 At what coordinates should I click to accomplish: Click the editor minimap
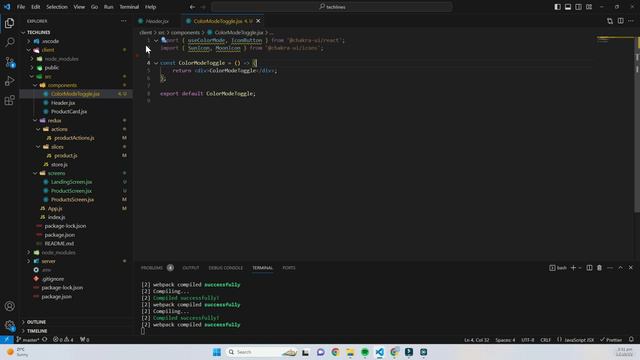[x=614, y=41]
